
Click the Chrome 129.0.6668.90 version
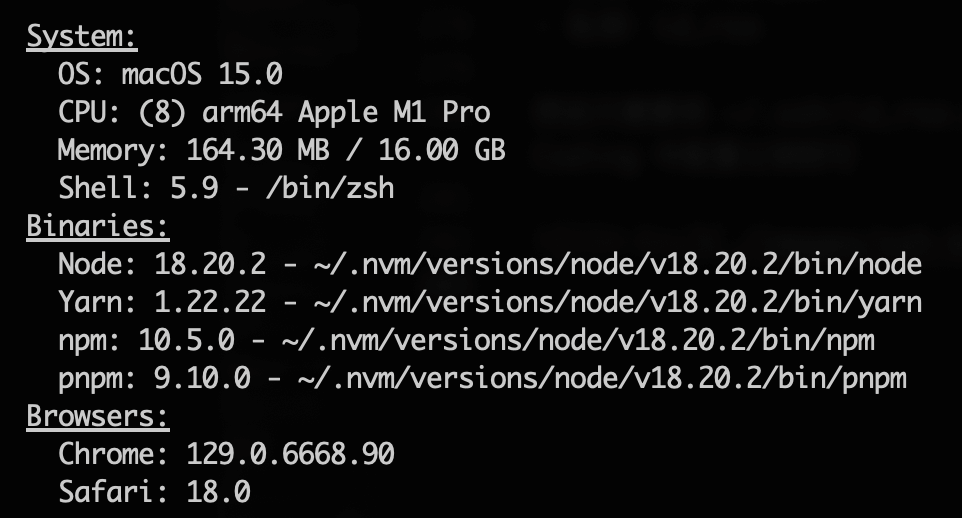[x=290, y=454]
